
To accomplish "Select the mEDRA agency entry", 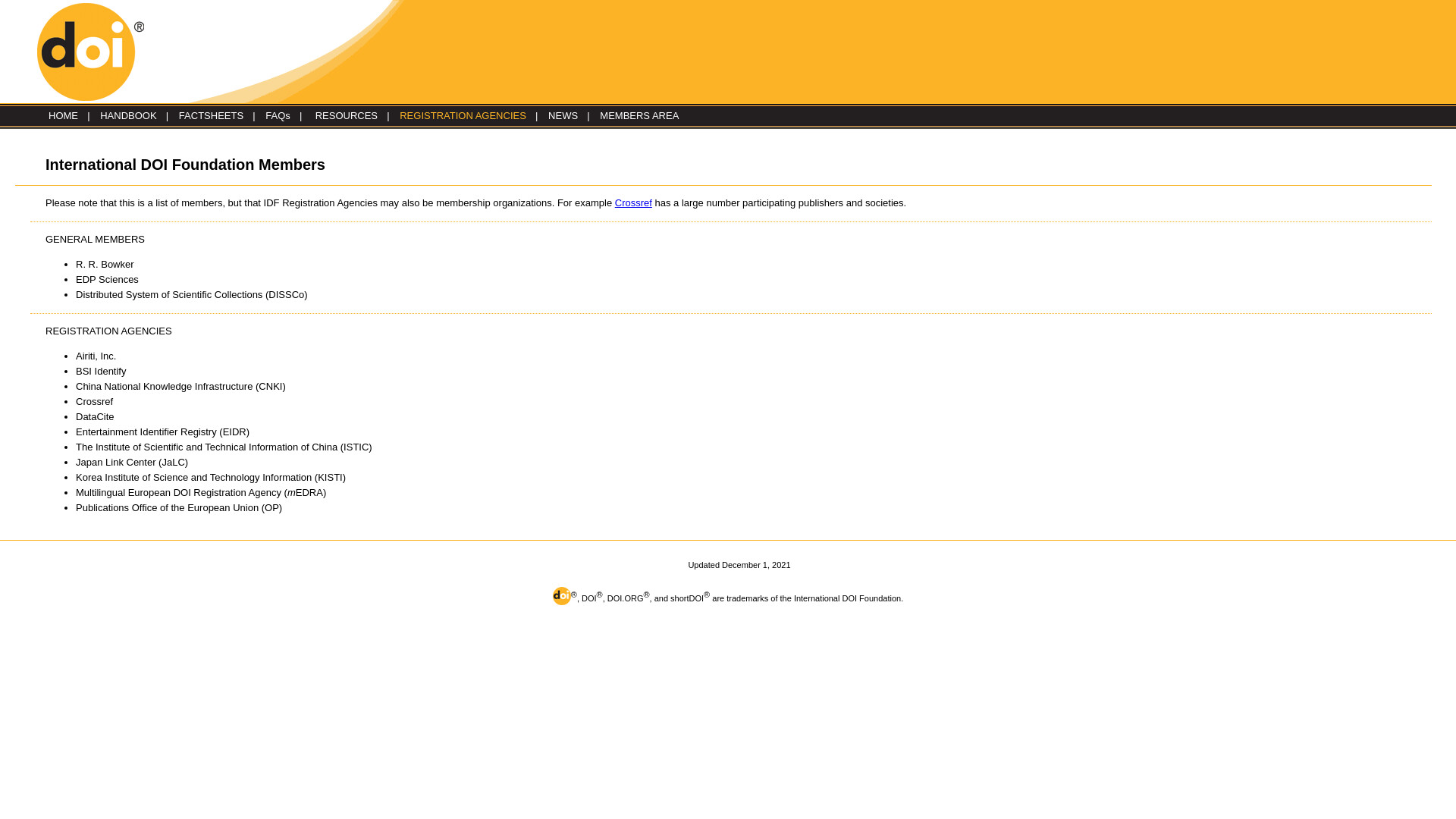I will (201, 493).
